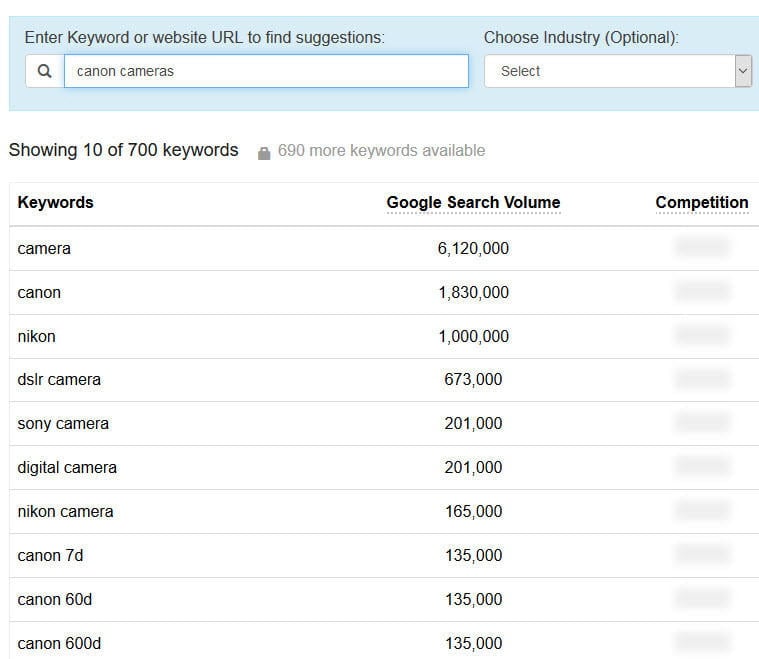Click the Choose Industry (Optional) label
This screenshot has height=659, width=759.
tap(581, 37)
